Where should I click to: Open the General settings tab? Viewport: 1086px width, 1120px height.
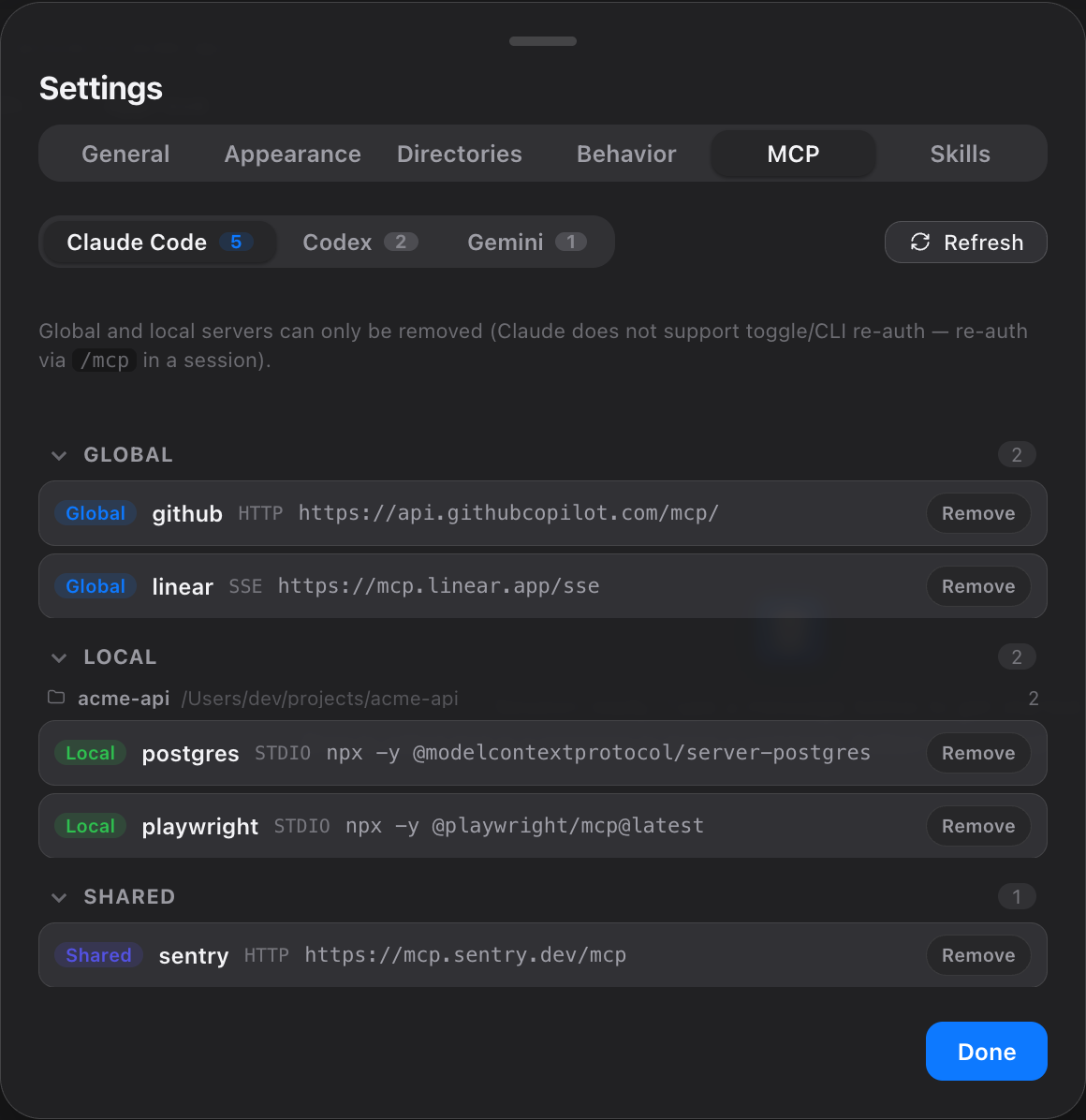click(x=125, y=154)
